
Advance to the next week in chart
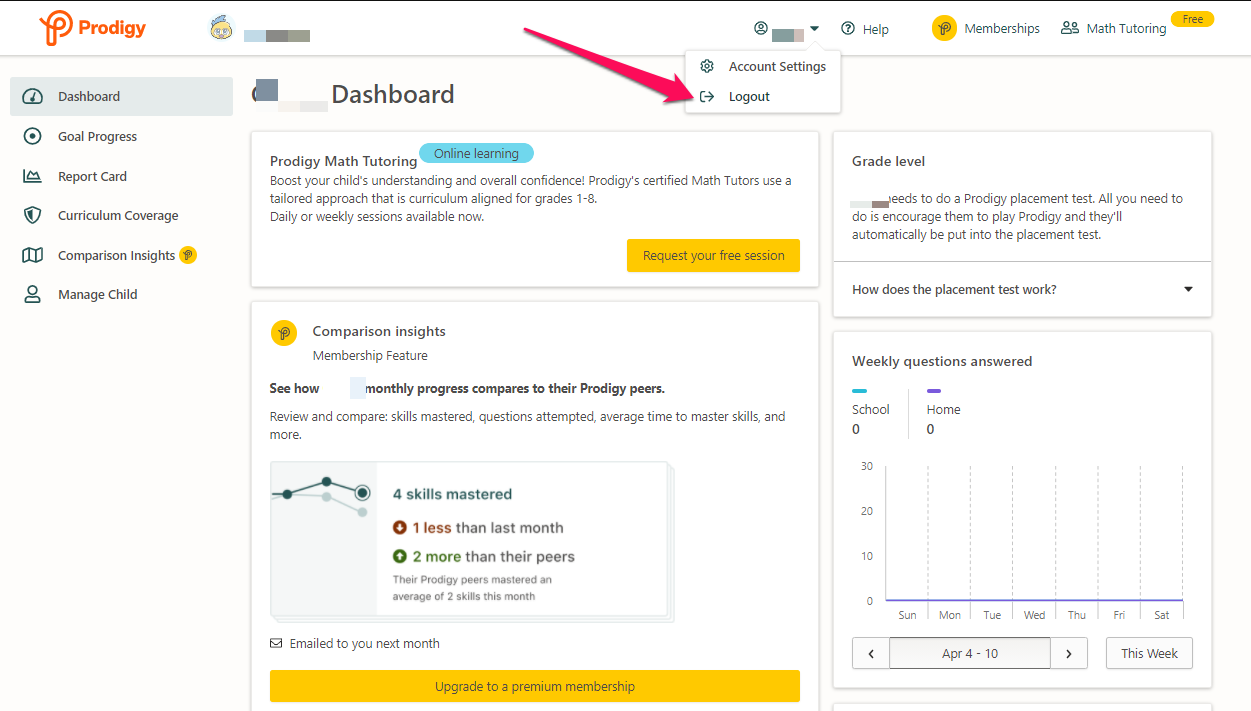pyautogui.click(x=1069, y=653)
